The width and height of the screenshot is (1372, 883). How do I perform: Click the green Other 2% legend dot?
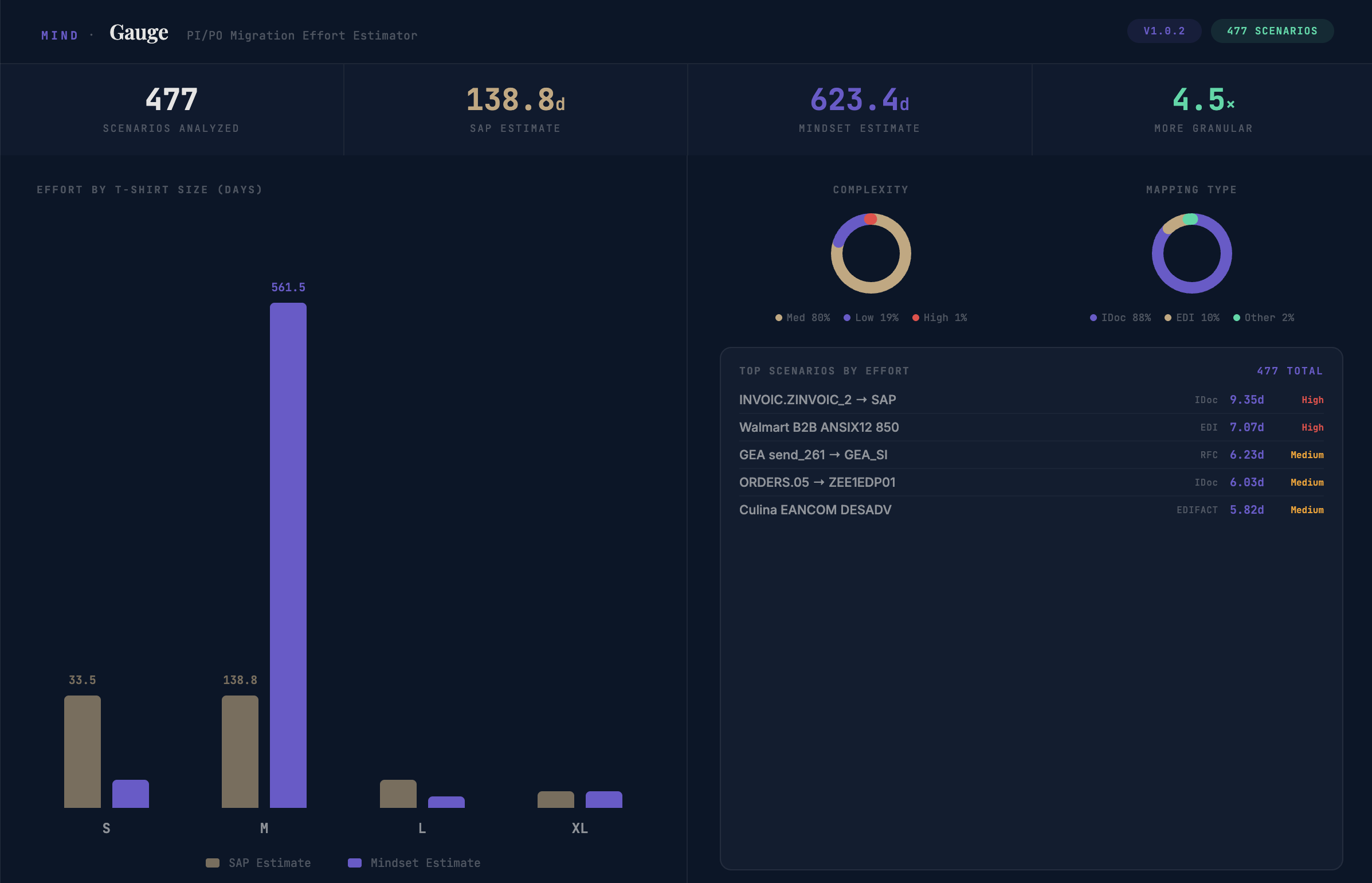pos(1237,318)
